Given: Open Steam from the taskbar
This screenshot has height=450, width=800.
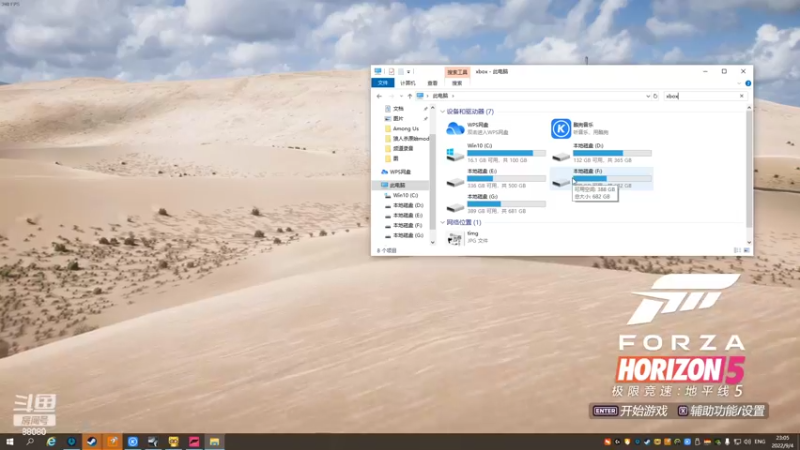Looking at the screenshot, I should (92, 442).
